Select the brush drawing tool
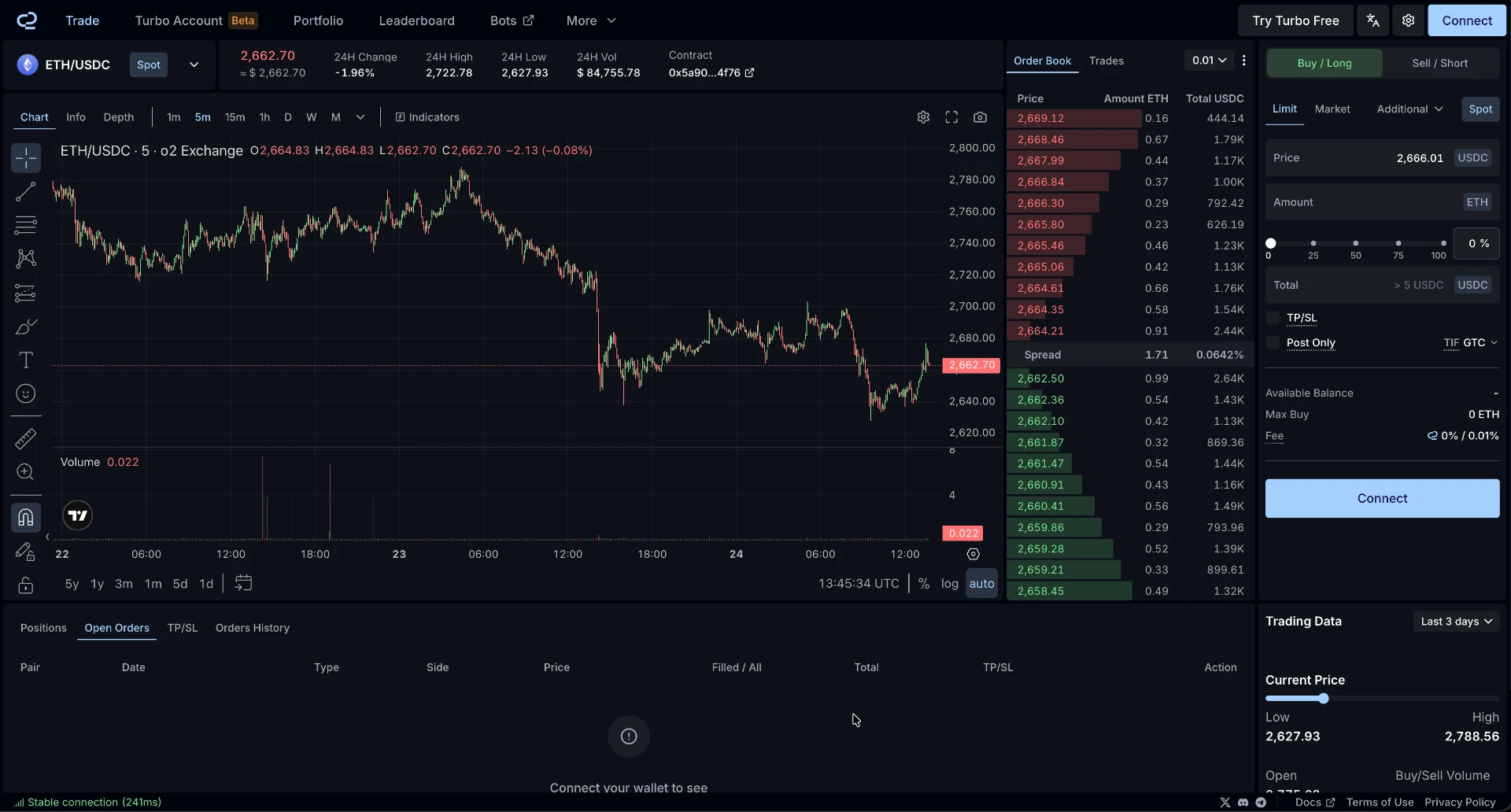The width and height of the screenshot is (1511, 812). (26, 327)
